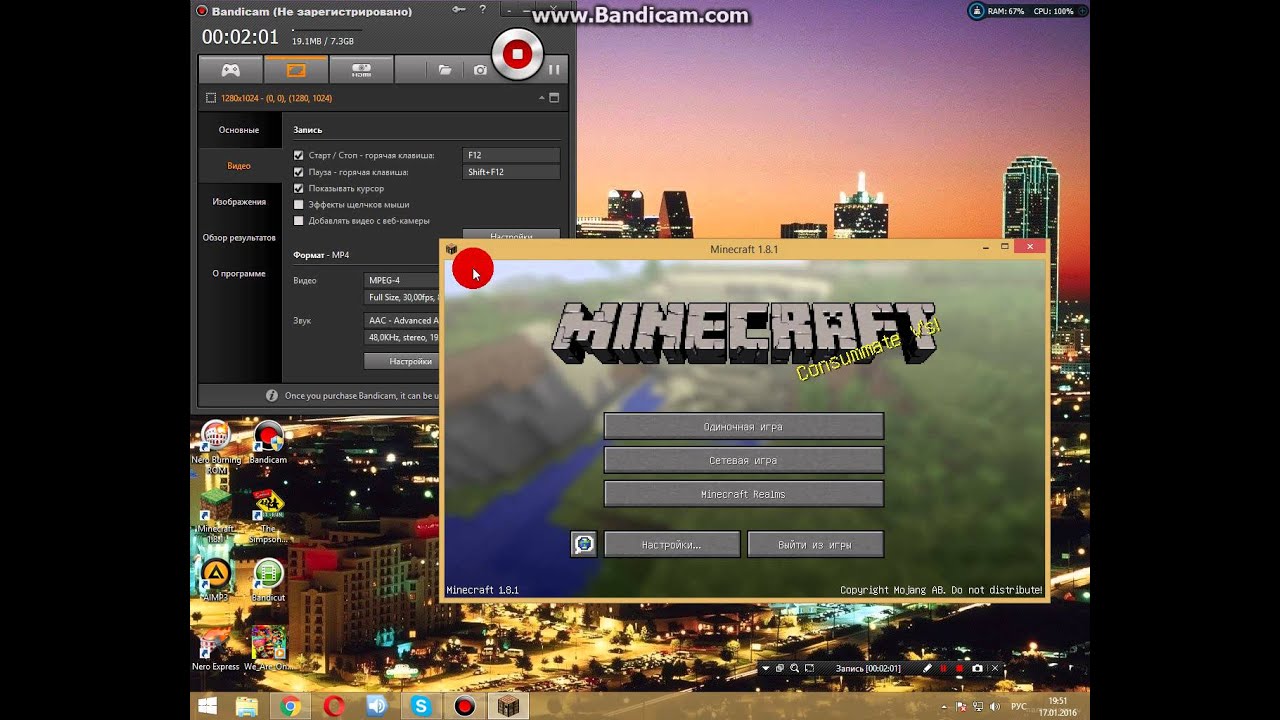Click pencil draw icon on recording mini-bar

point(927,668)
